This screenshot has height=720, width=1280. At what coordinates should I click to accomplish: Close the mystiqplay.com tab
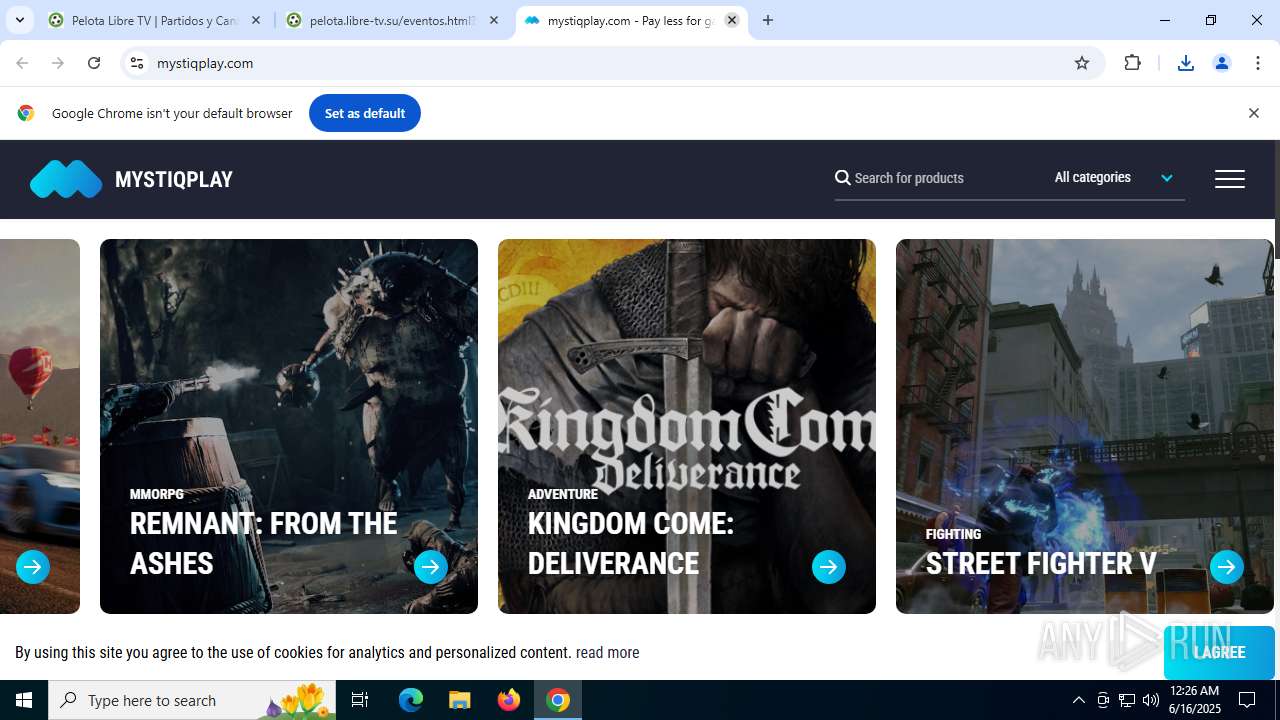pos(732,20)
